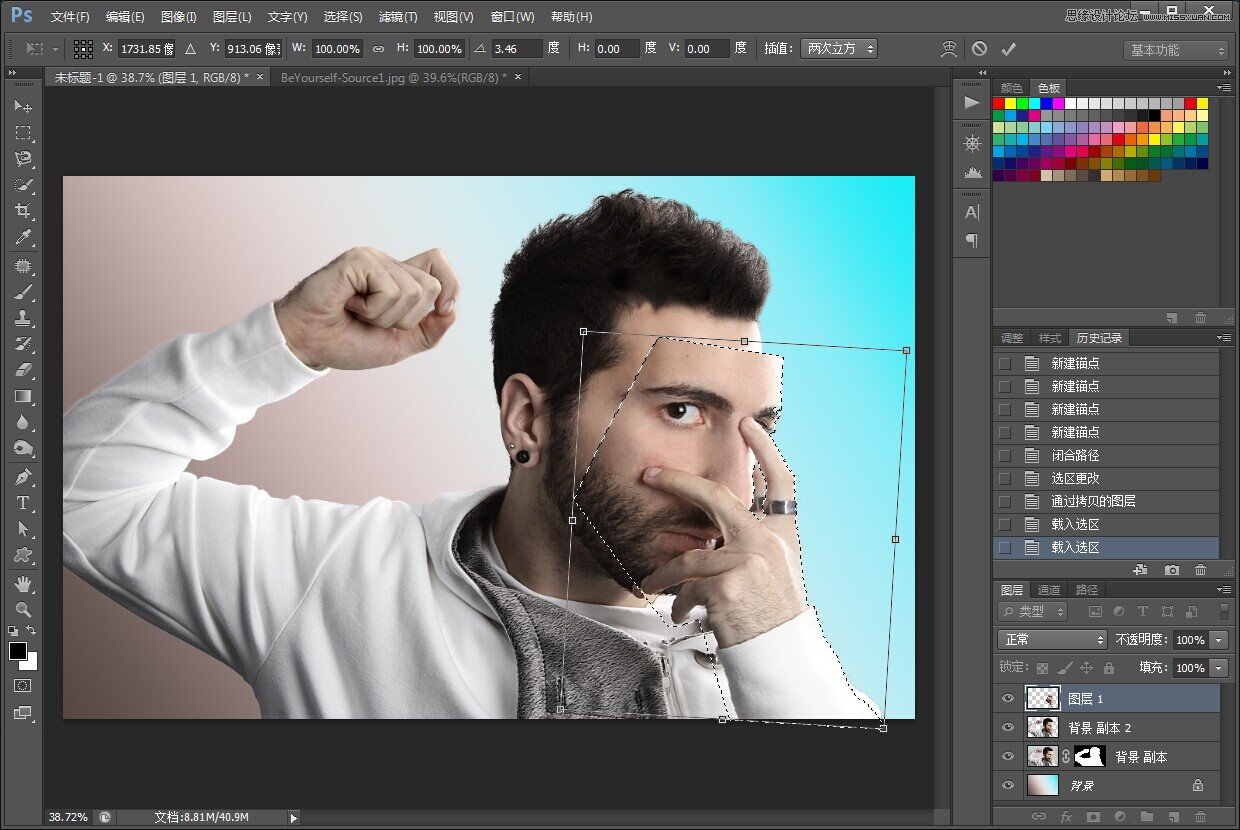Open the 基本功能 workspace dropdown

click(1175, 50)
